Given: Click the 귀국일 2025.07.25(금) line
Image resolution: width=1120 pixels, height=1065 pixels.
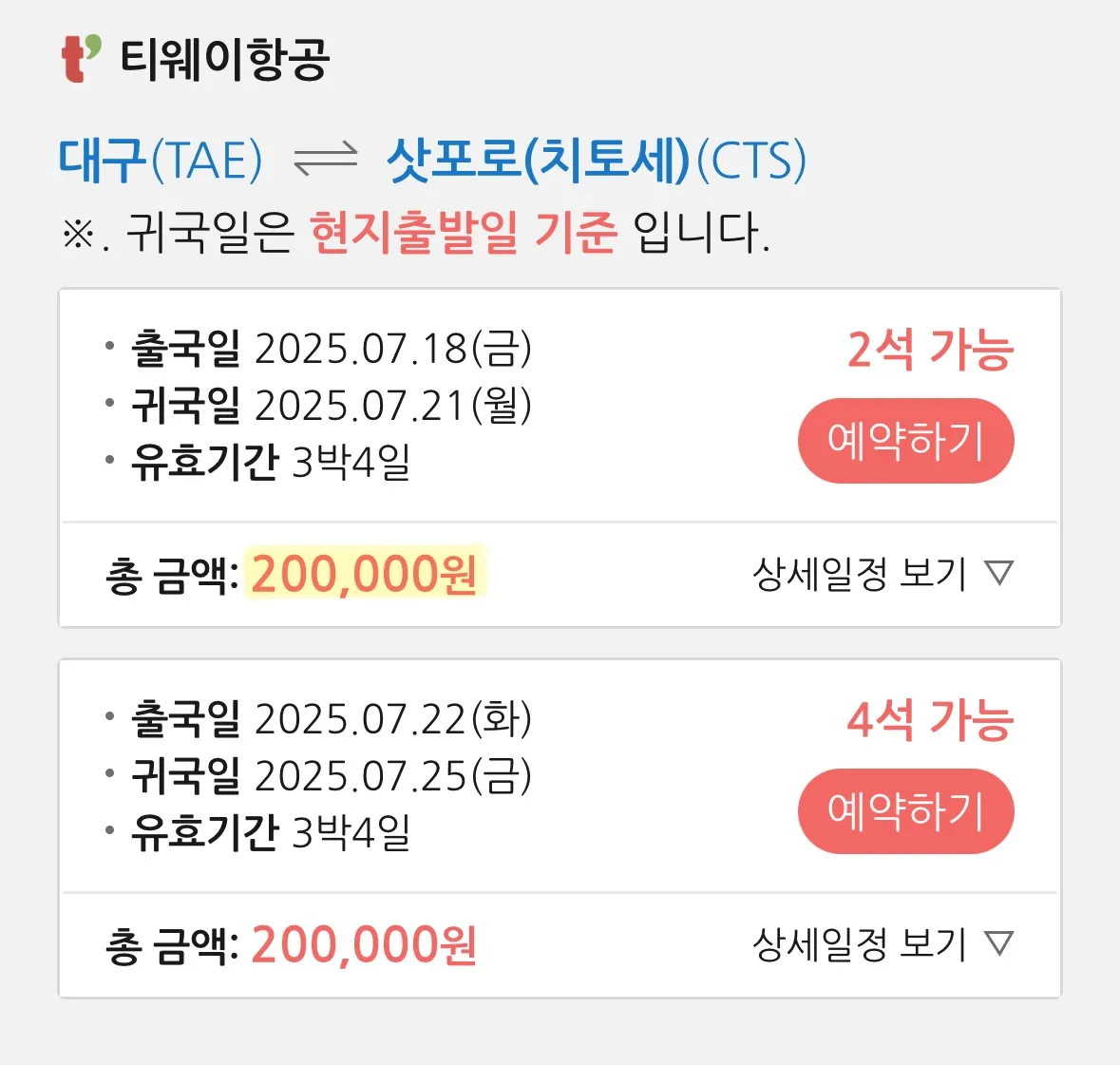Looking at the screenshot, I should coord(331,776).
